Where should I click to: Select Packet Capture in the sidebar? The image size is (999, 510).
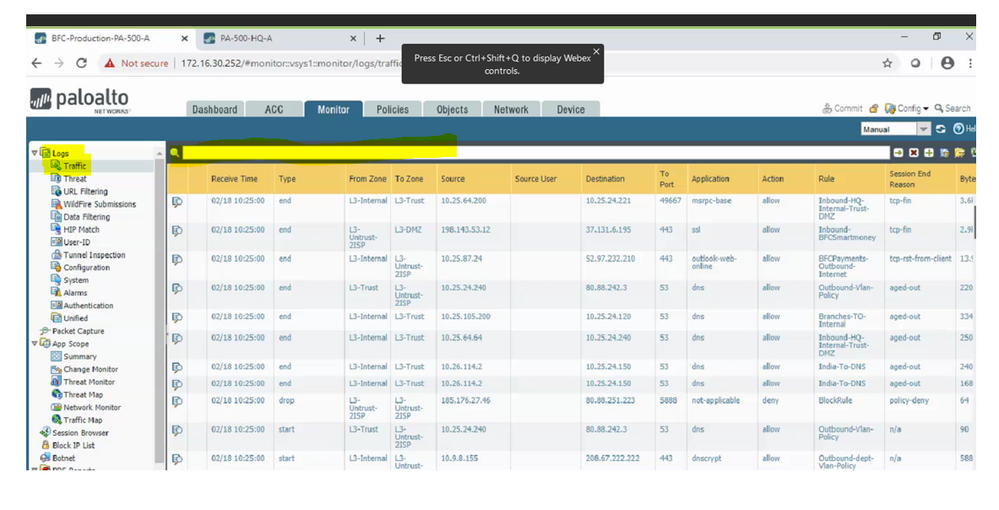coord(78,331)
